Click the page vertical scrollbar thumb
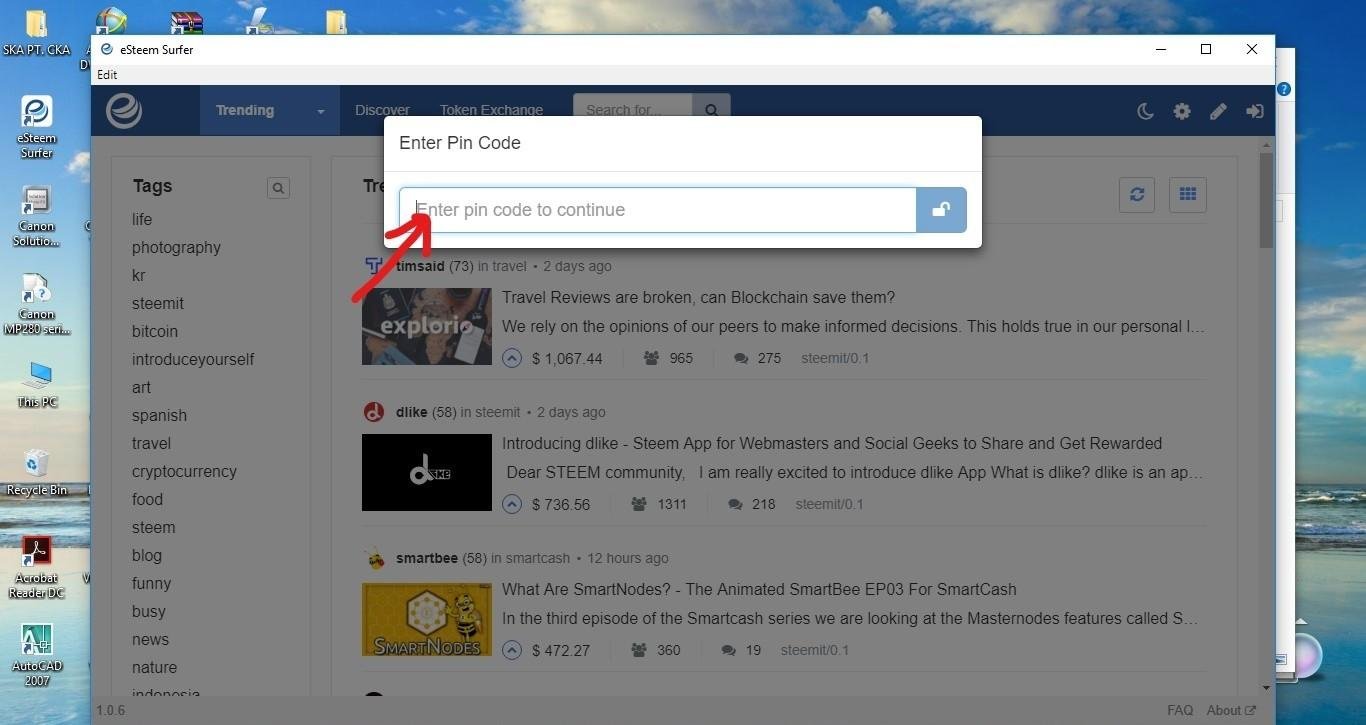This screenshot has height=725, width=1366. [x=1266, y=200]
